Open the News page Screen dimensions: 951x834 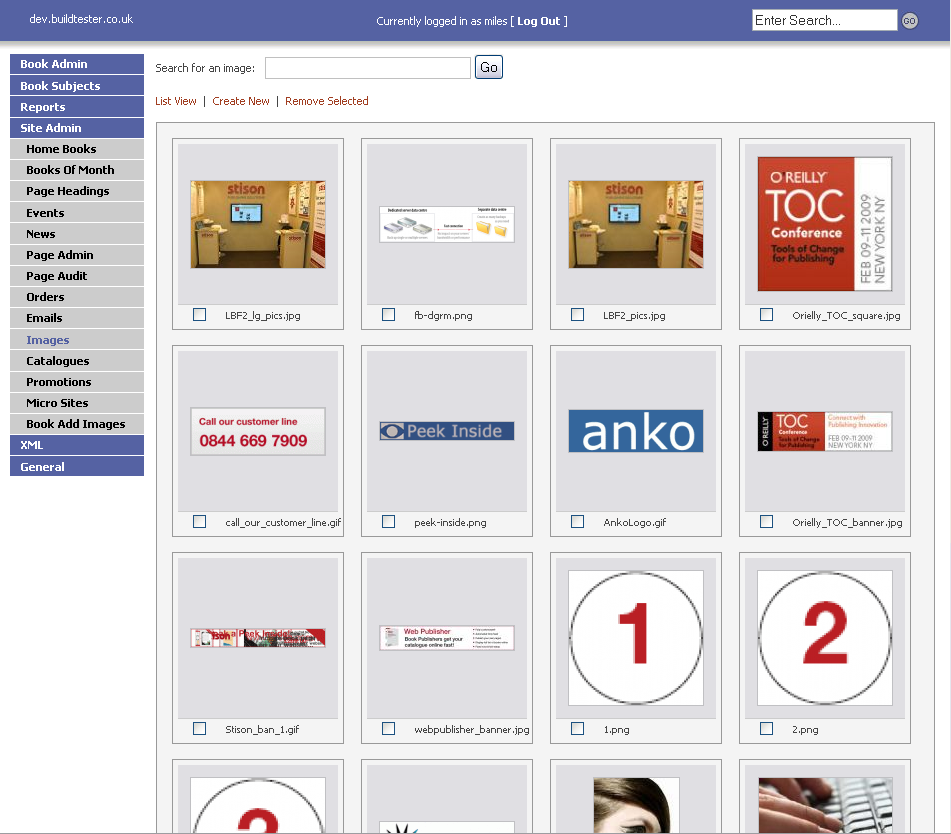pos(77,234)
